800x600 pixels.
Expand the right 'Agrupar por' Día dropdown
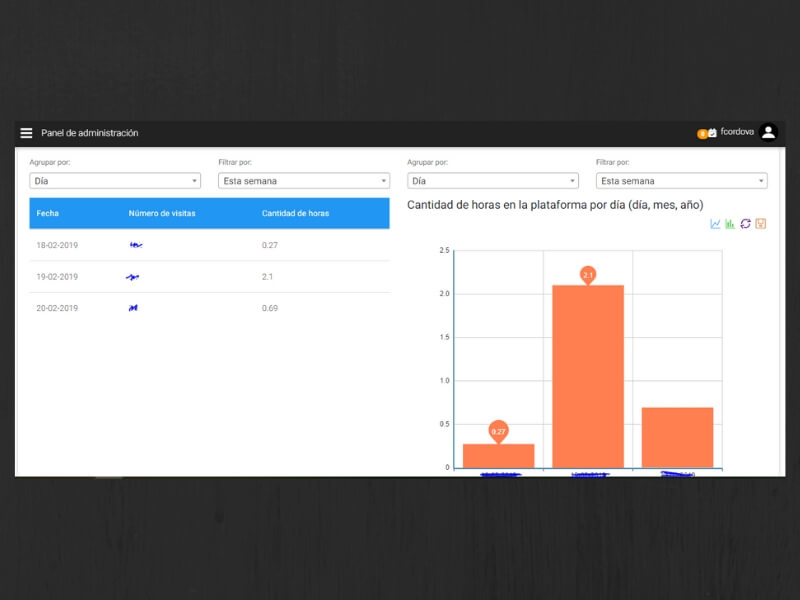tap(492, 181)
